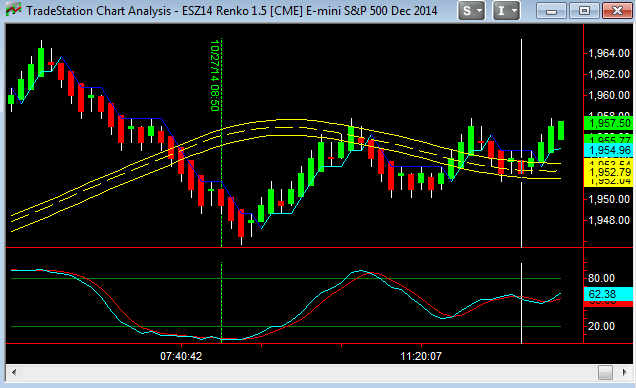Click the 20.00 oscillator axis label
Image resolution: width=636 pixels, height=388 pixels.
coord(601,326)
